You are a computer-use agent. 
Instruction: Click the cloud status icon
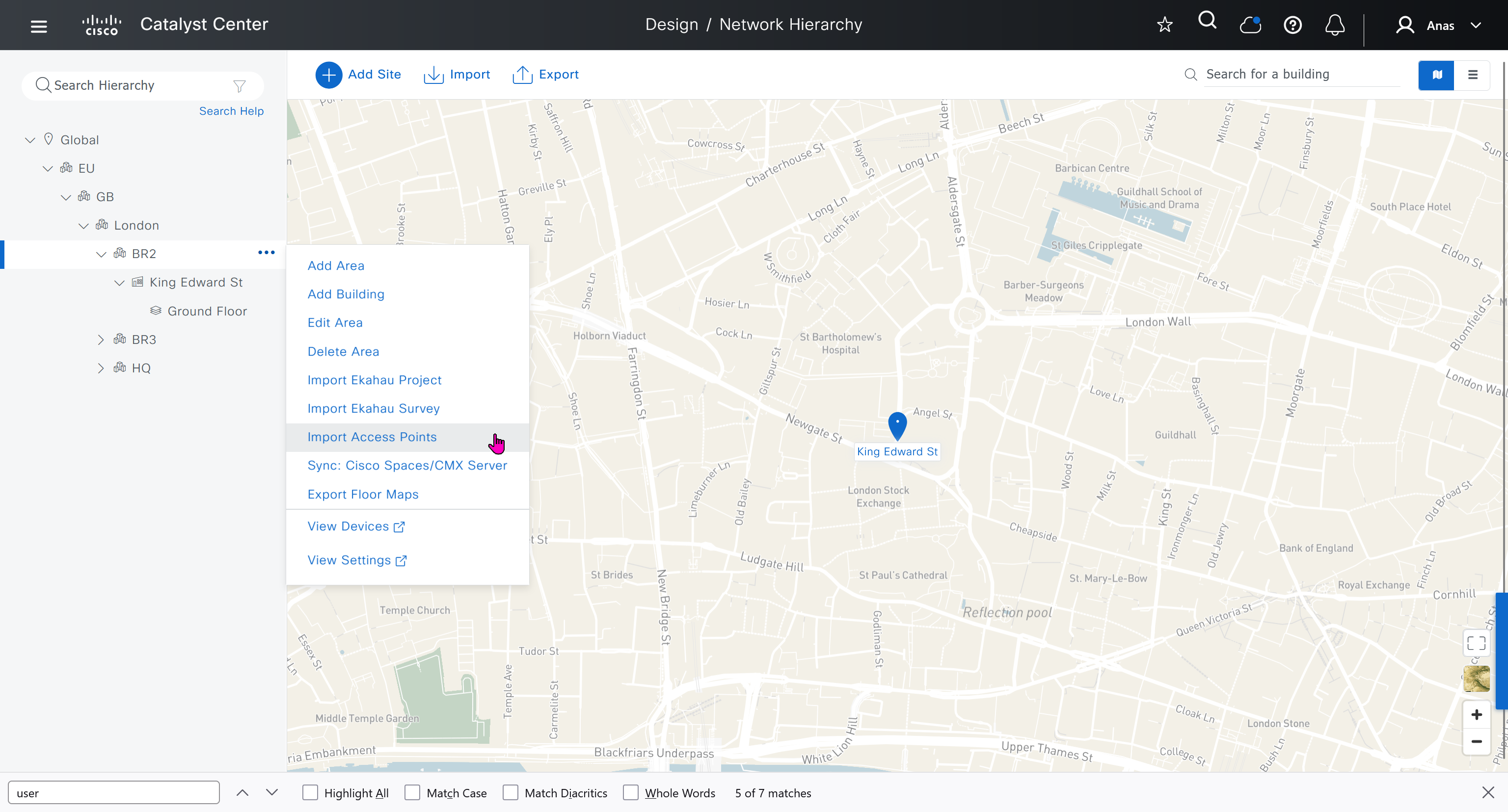[x=1250, y=25]
